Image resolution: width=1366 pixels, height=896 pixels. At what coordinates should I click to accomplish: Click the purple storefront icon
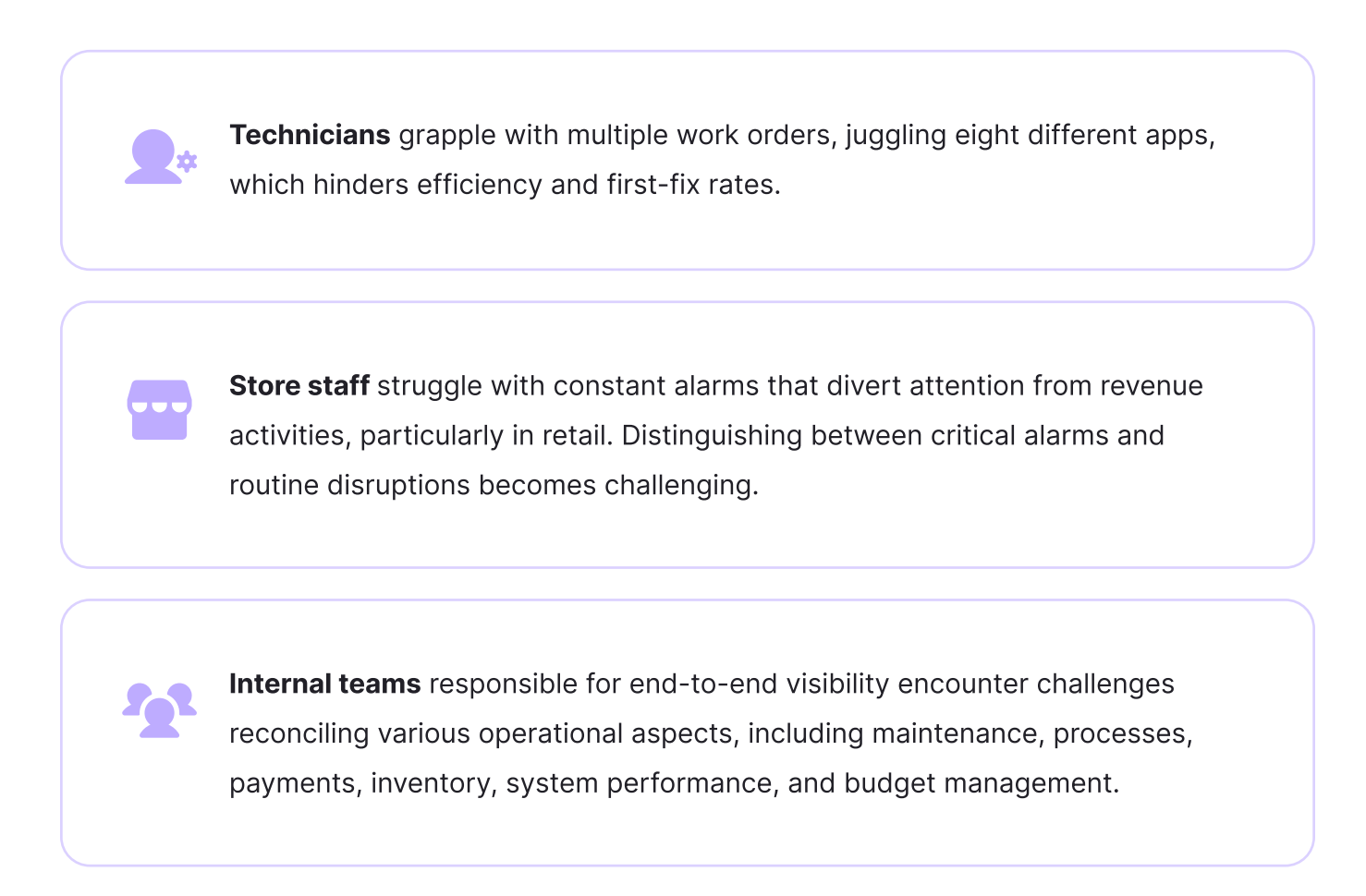(160, 409)
